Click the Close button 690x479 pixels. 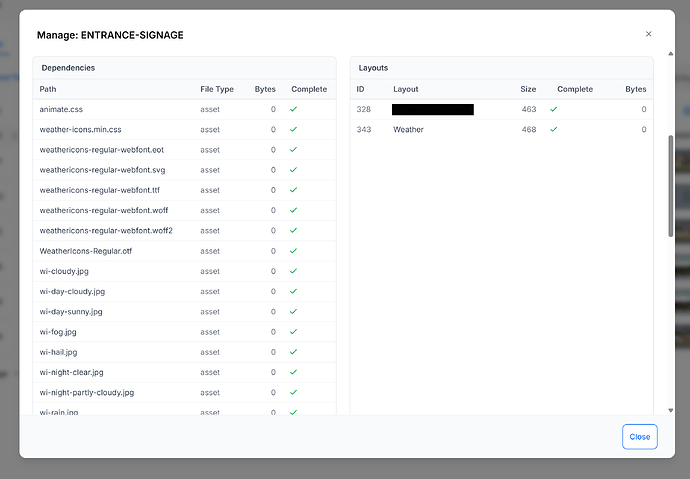(639, 437)
